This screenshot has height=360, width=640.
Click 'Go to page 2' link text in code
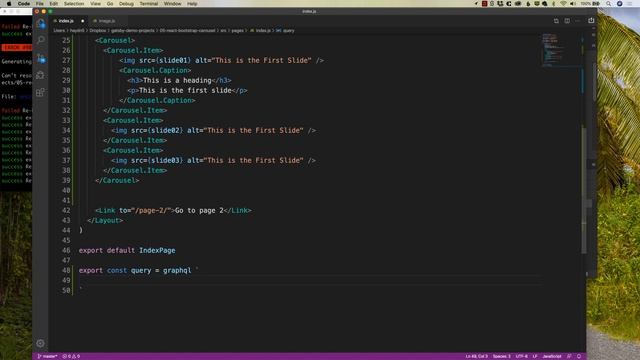point(199,211)
